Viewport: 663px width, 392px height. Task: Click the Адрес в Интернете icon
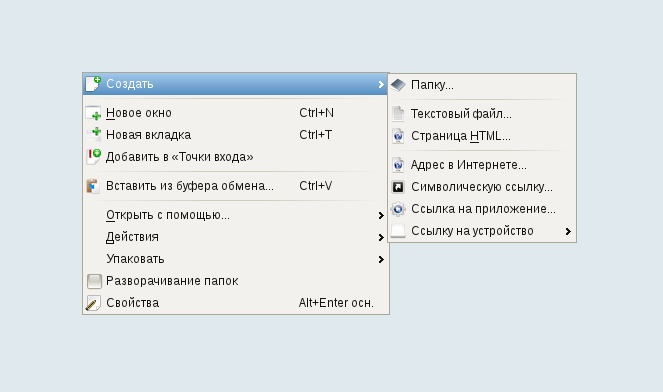[398, 165]
